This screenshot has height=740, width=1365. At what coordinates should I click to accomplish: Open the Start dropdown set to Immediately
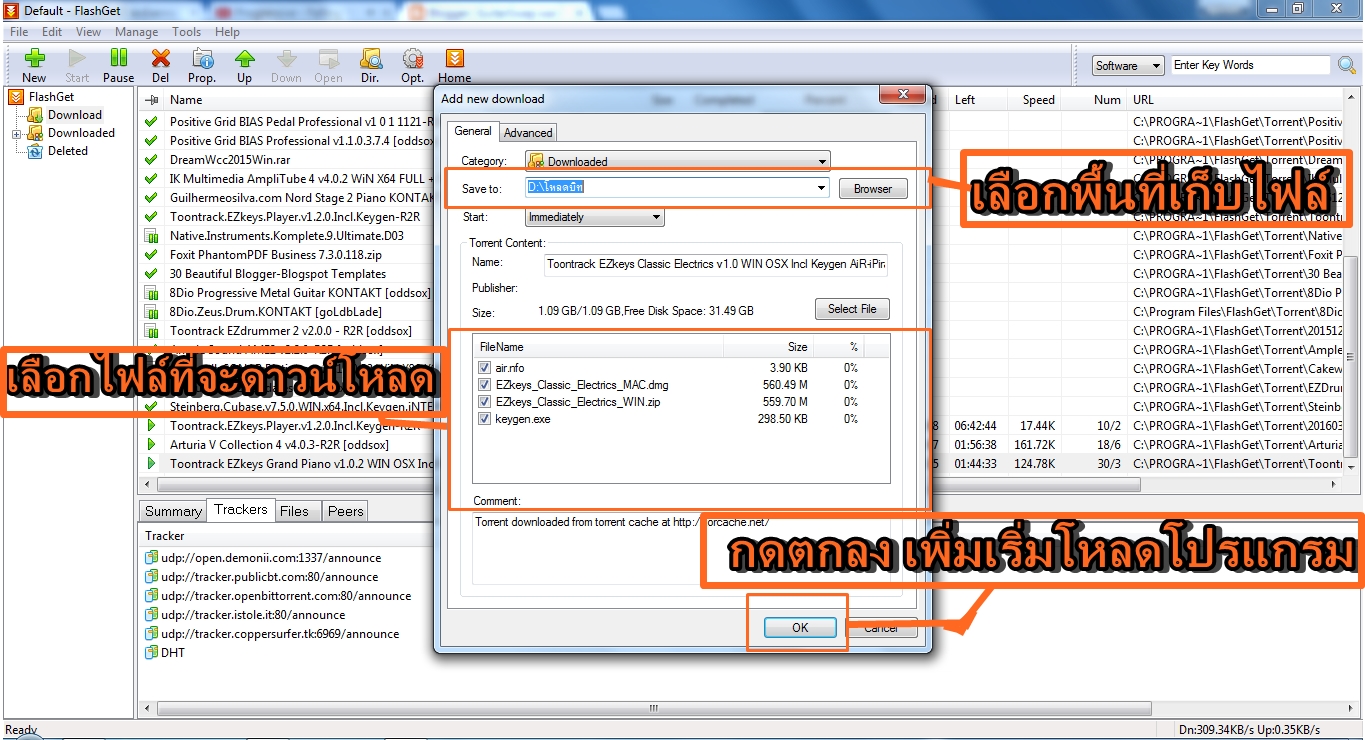coord(594,217)
